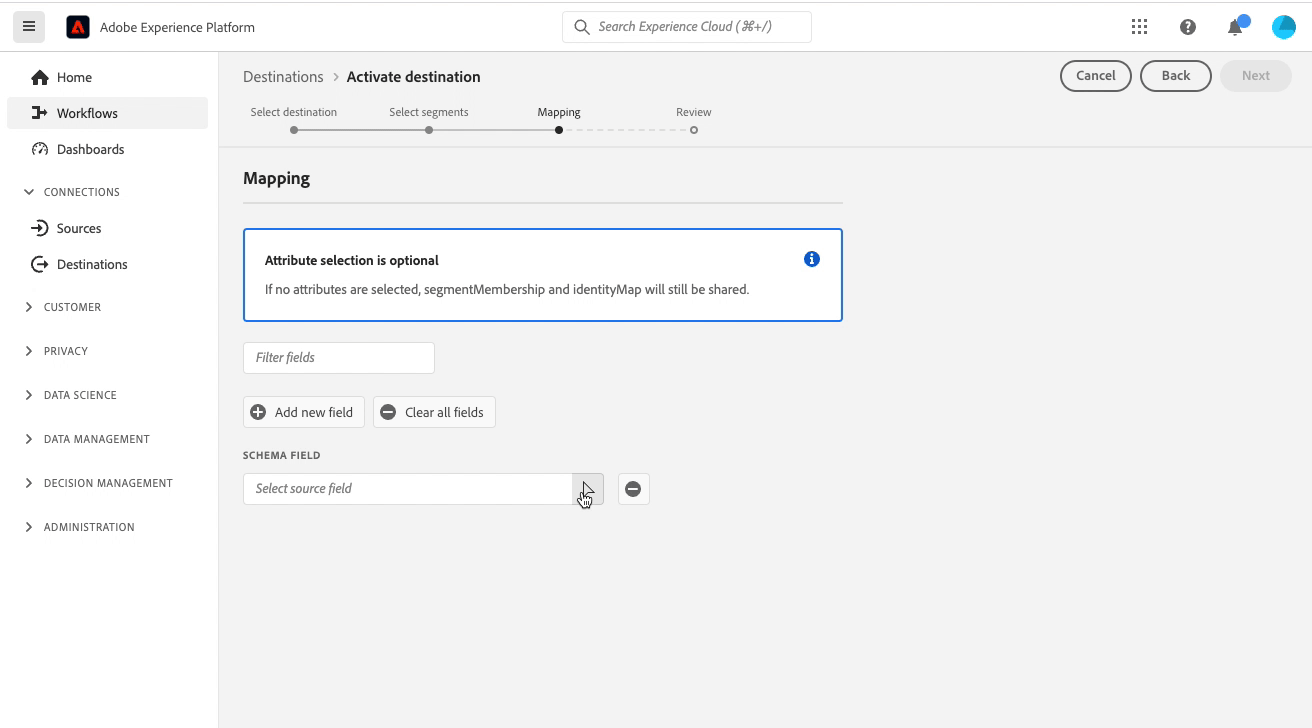Expand the Customer section
This screenshot has height=728, width=1312.
(72, 307)
